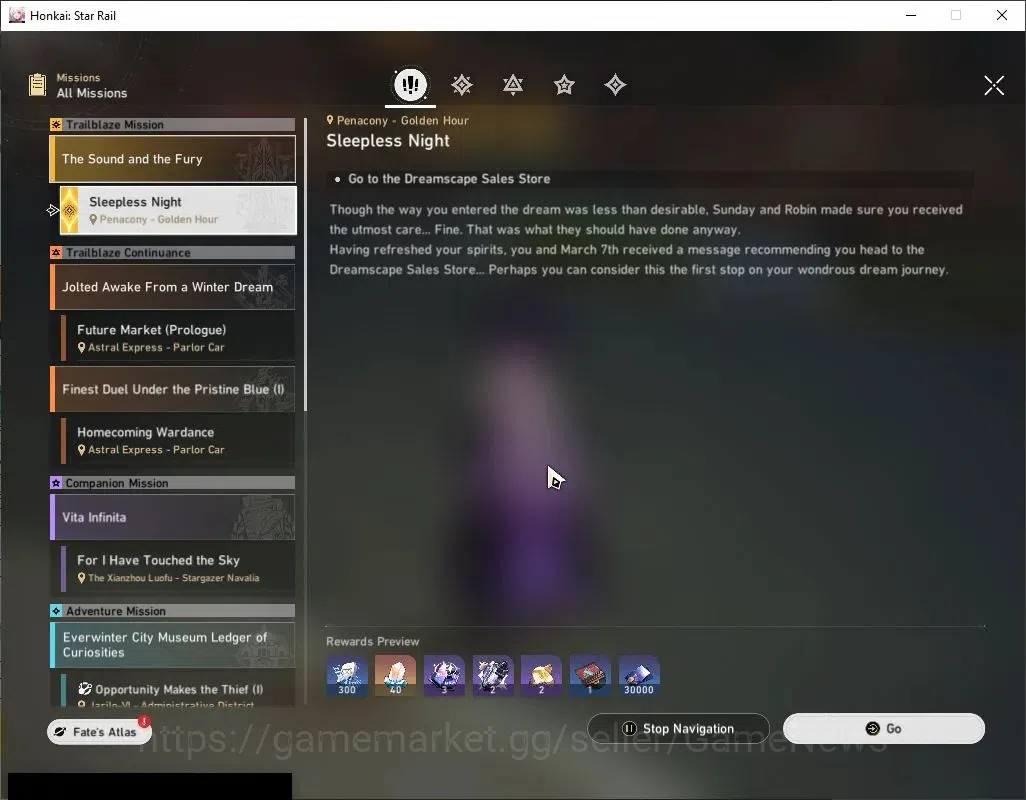
Task: Click the 30000 credits reward icon
Action: click(639, 676)
